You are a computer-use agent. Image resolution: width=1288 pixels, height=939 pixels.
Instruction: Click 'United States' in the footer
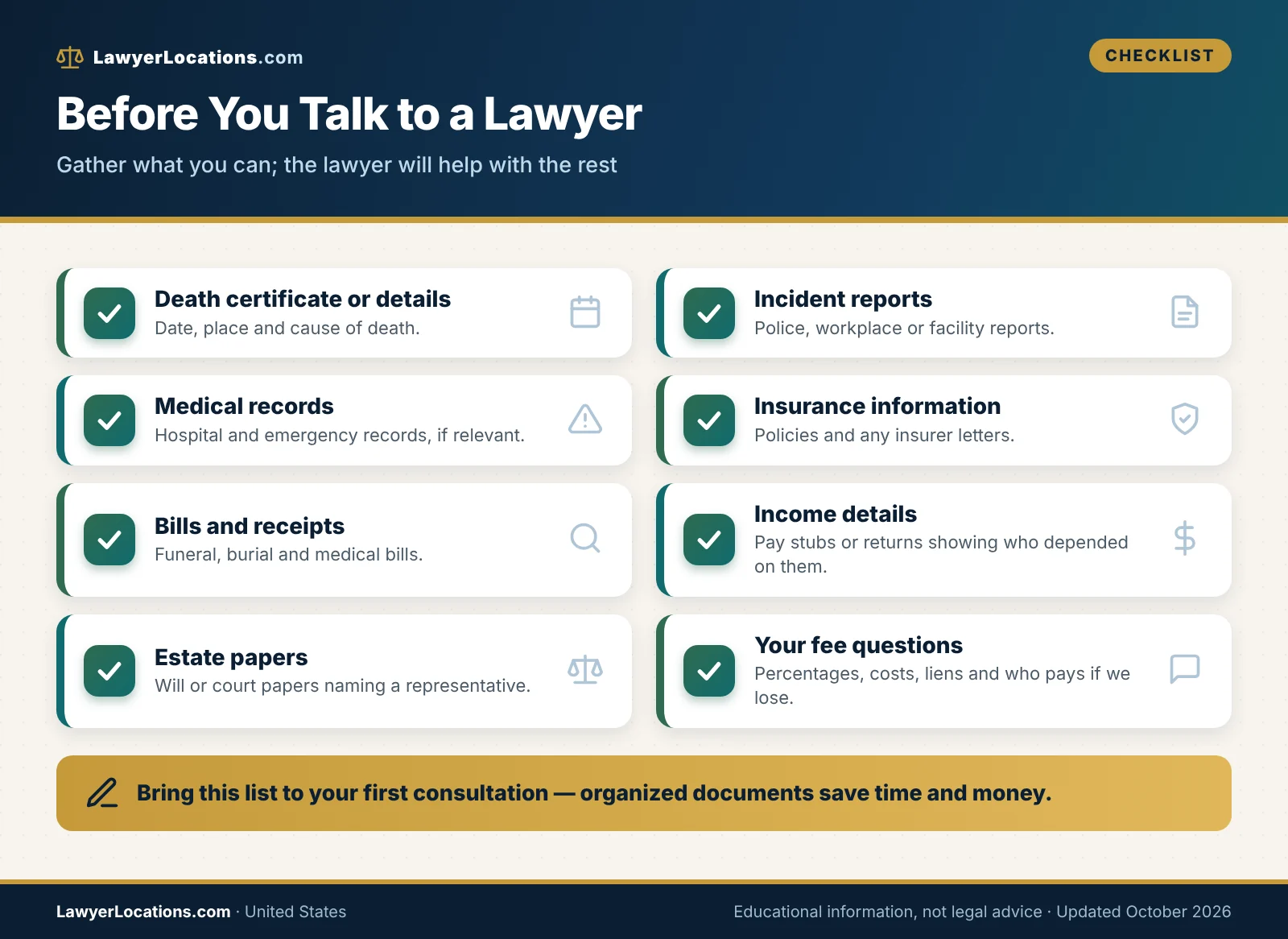[295, 912]
